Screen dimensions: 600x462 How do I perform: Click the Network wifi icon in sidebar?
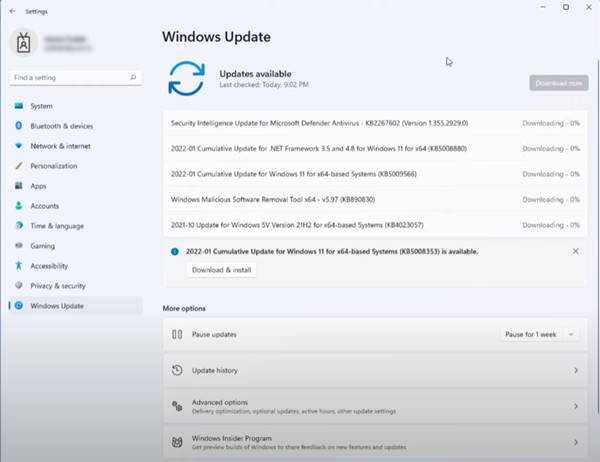click(18, 145)
